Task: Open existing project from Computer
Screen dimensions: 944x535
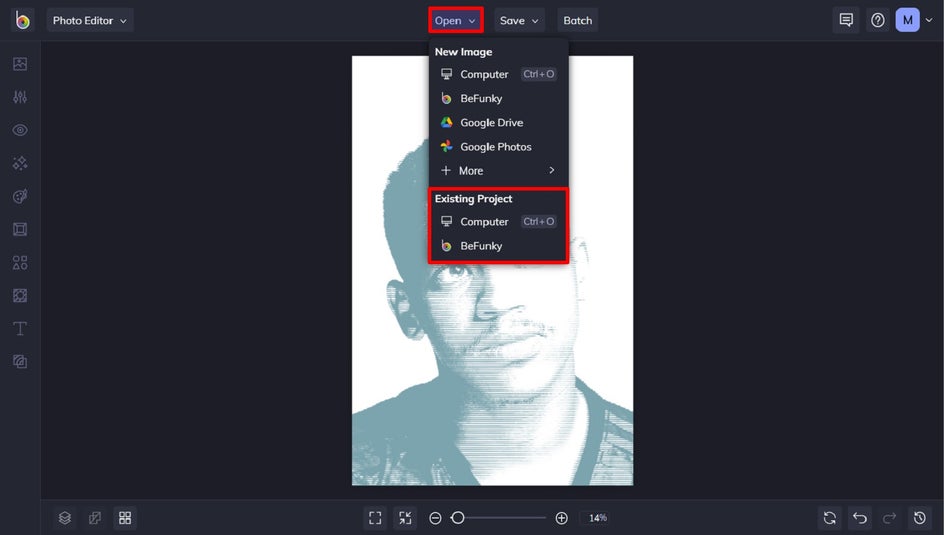Action: (498, 221)
